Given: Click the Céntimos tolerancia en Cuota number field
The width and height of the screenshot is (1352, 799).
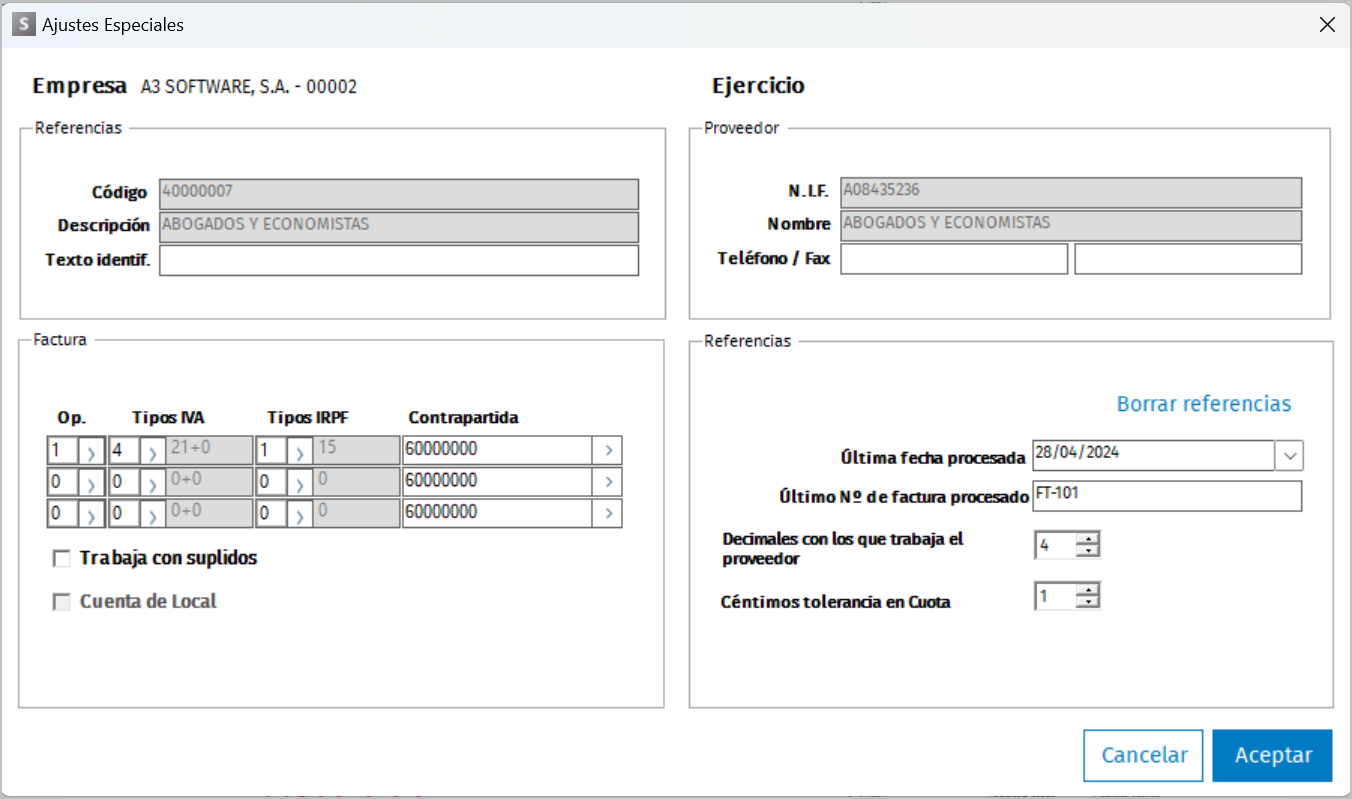Looking at the screenshot, I should [1055, 597].
